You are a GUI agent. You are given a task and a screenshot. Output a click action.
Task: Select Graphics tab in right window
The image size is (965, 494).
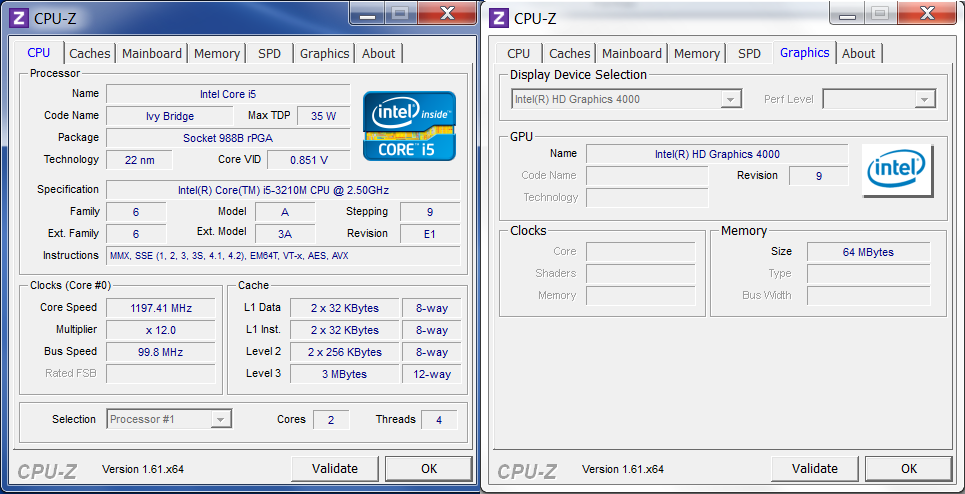[x=804, y=52]
